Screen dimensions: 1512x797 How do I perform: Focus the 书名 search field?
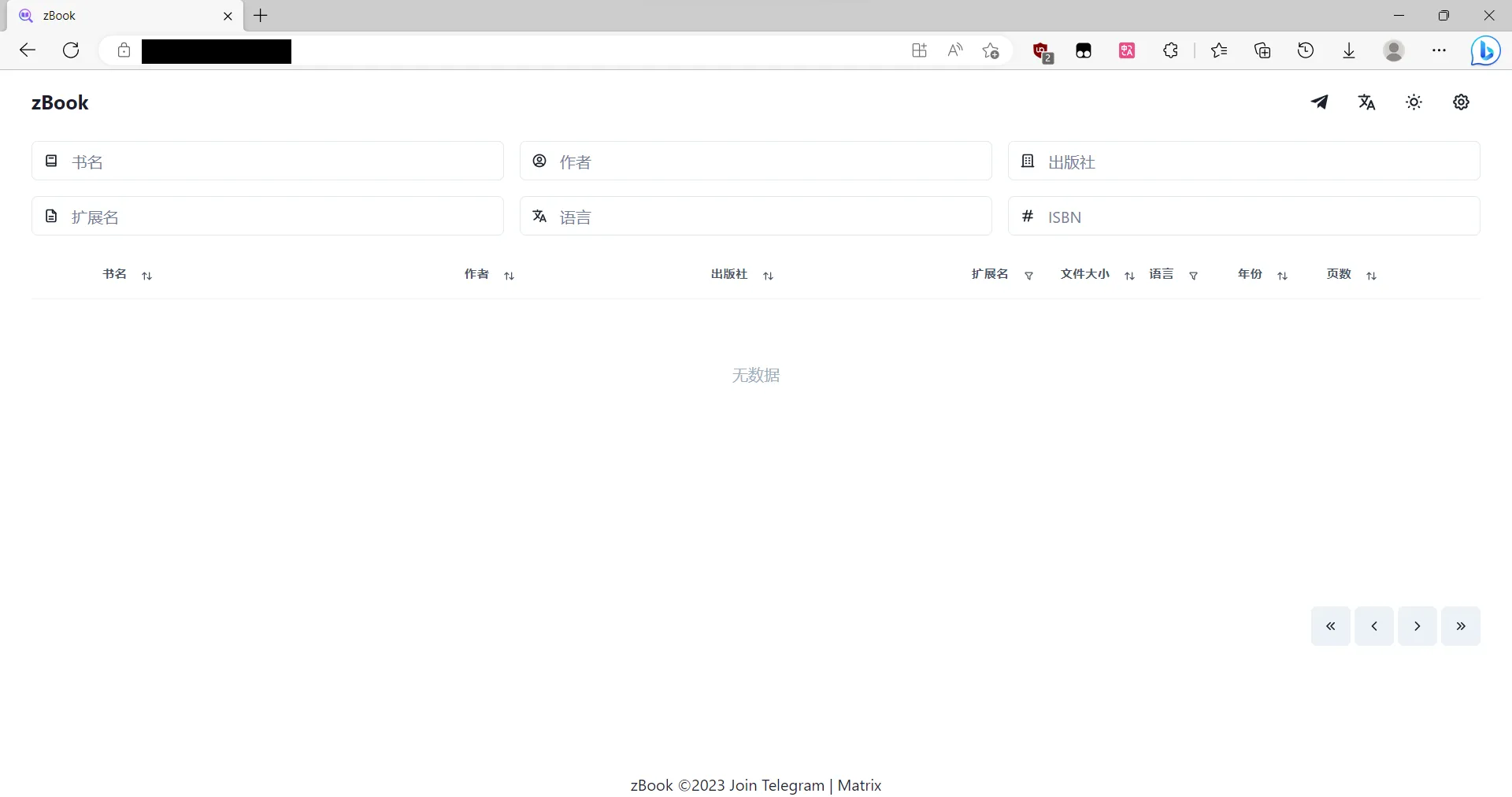(x=268, y=161)
